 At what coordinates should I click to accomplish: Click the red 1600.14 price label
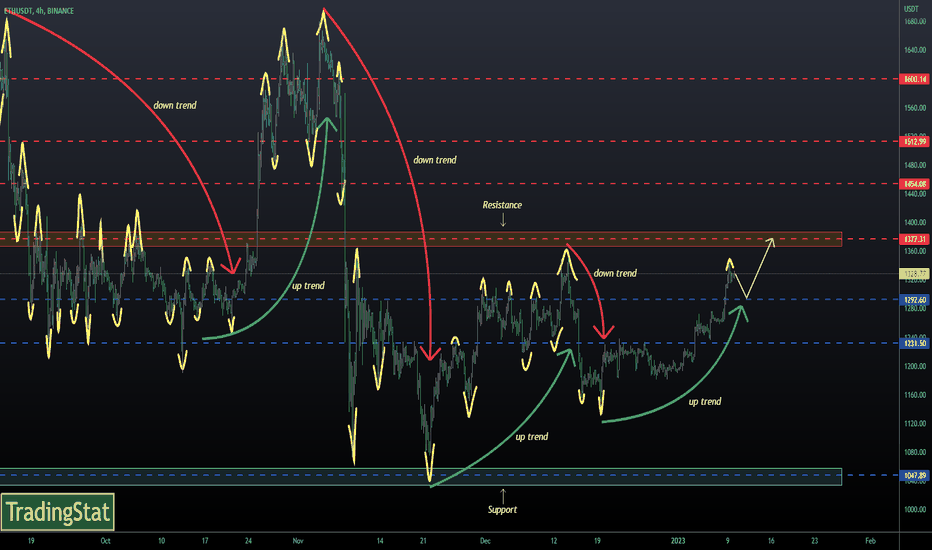(x=915, y=79)
